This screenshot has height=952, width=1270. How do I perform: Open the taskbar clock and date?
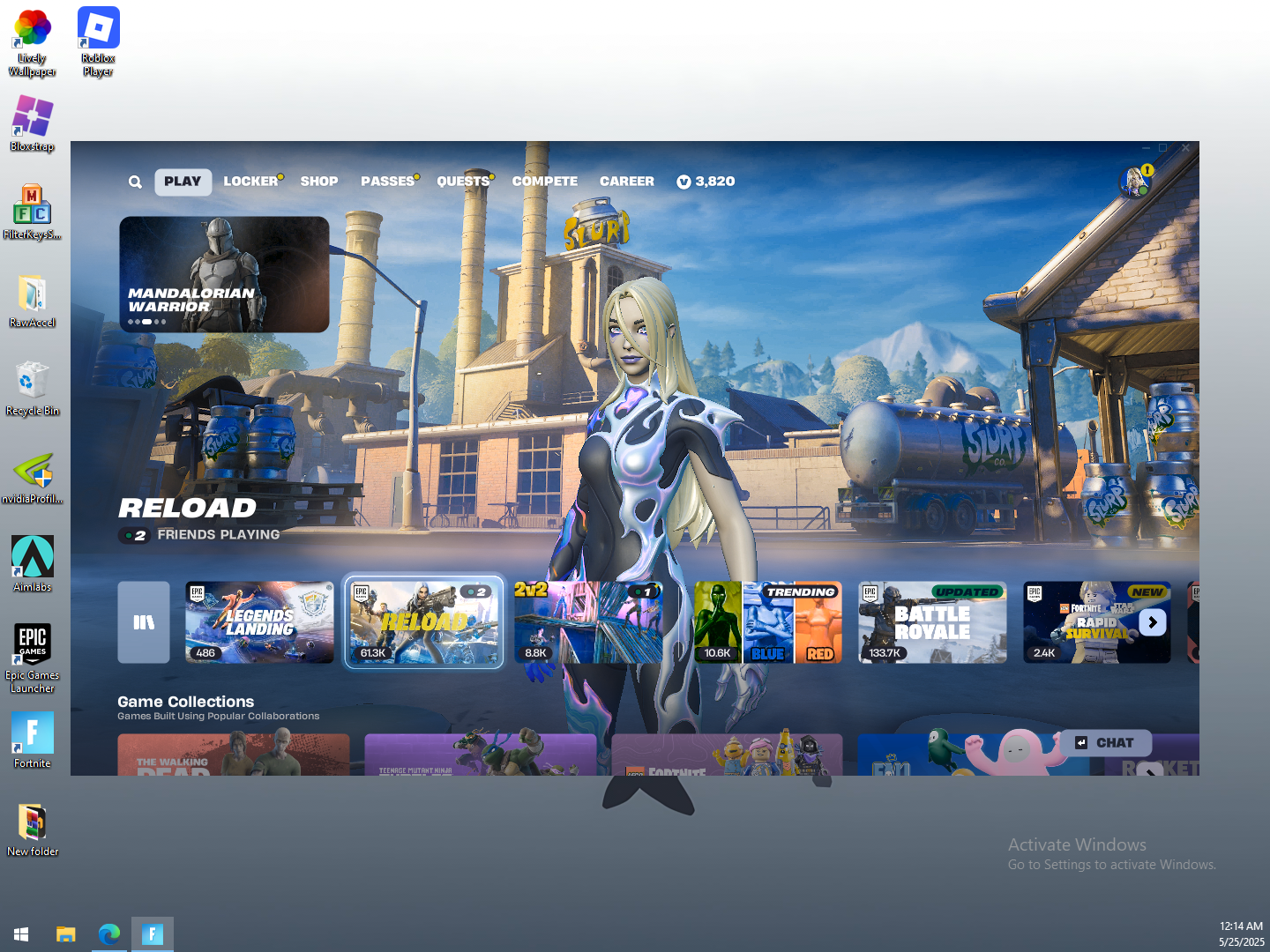[1241, 934]
